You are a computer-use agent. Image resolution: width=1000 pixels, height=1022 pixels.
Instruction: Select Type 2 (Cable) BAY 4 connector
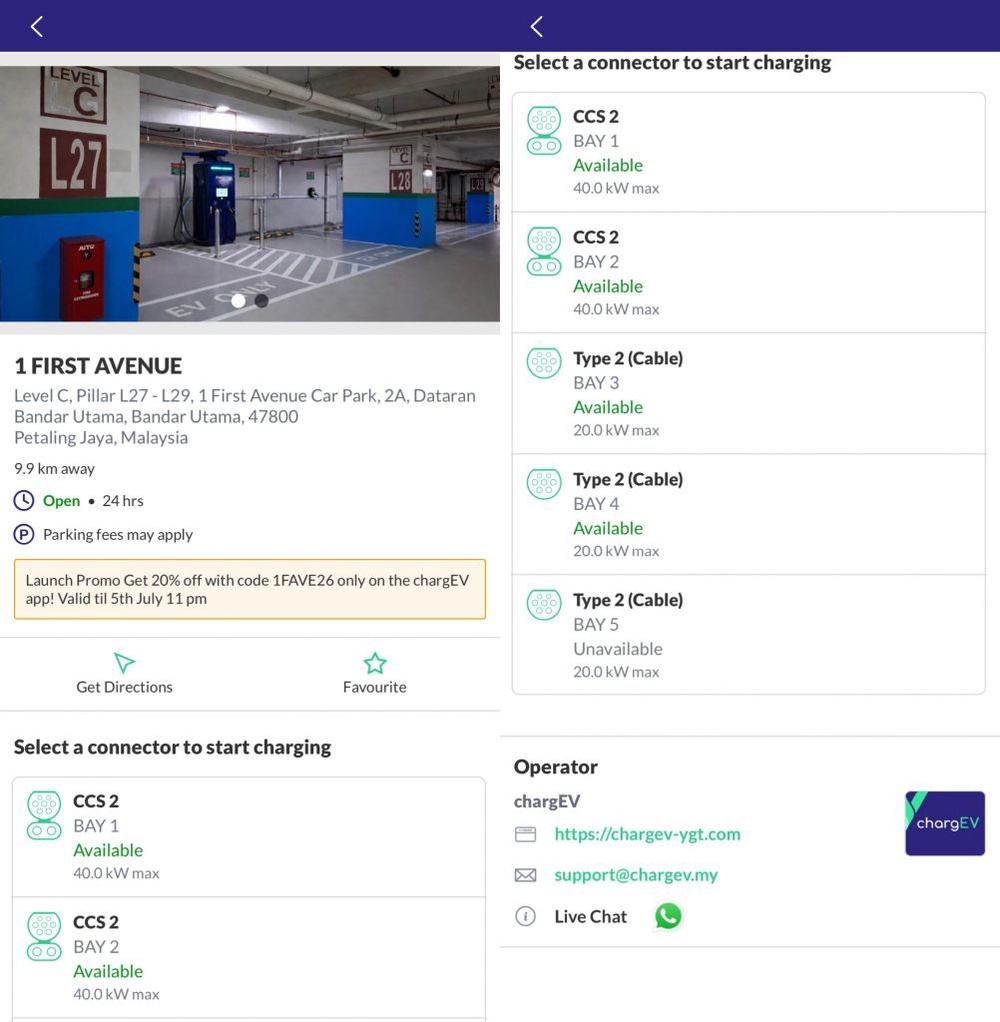(x=748, y=514)
